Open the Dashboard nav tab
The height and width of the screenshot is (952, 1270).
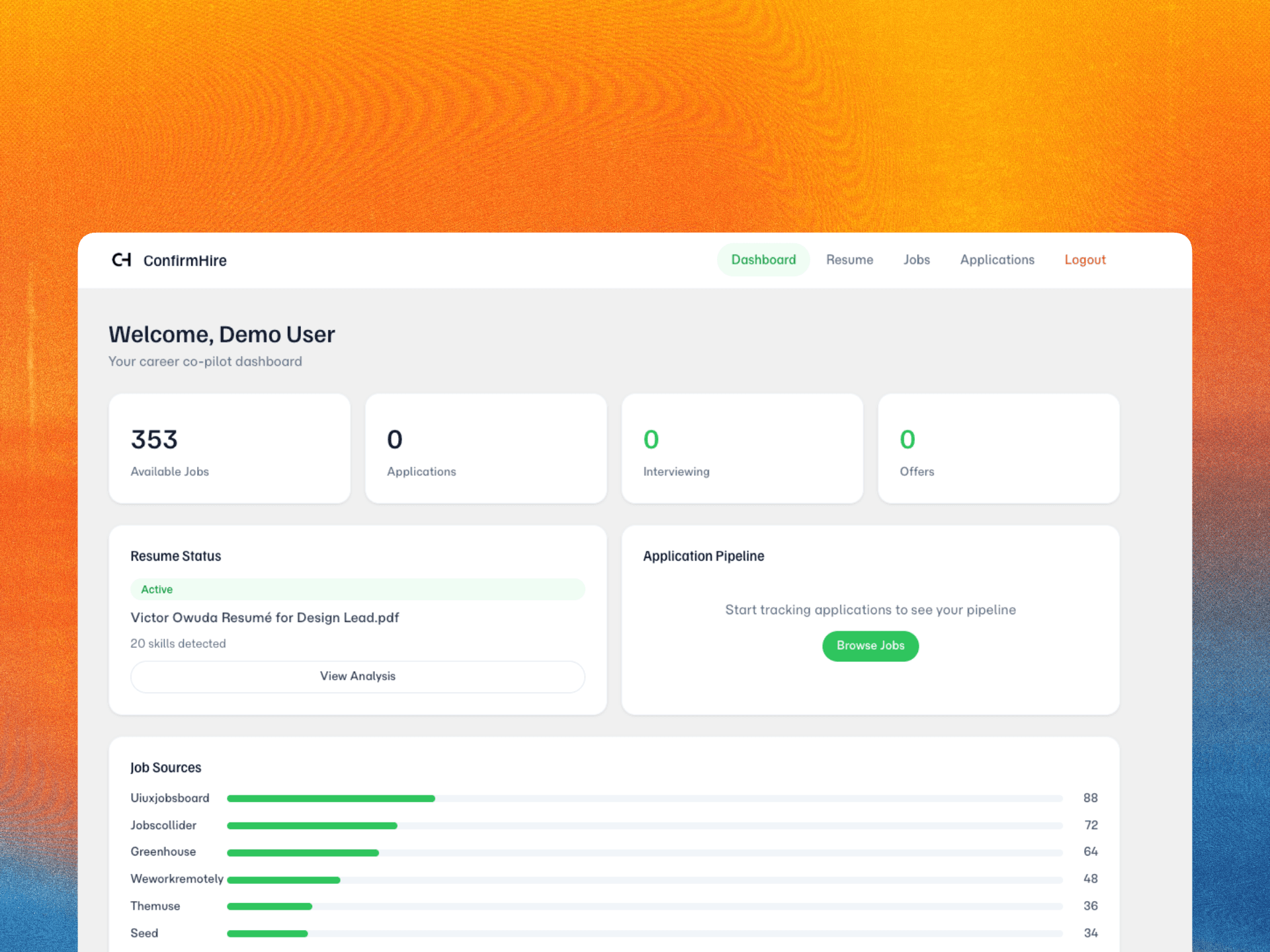(763, 260)
